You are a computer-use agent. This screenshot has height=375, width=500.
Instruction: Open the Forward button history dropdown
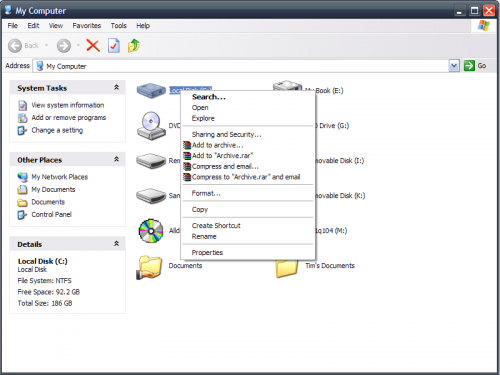click(78, 45)
